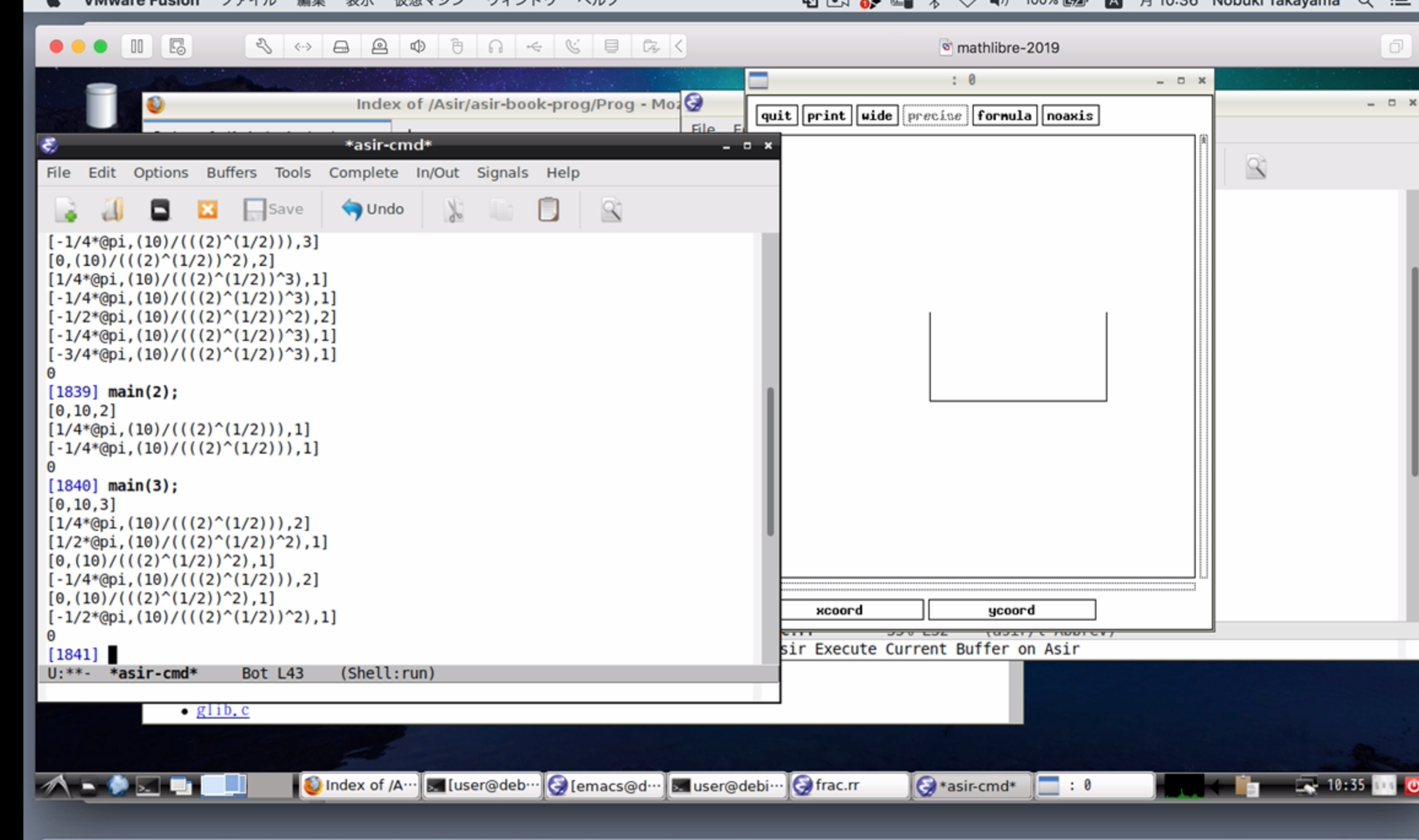Screen dimensions: 1419x840
Task: Switch to frac.rr taskbar entry
Action: point(850,785)
